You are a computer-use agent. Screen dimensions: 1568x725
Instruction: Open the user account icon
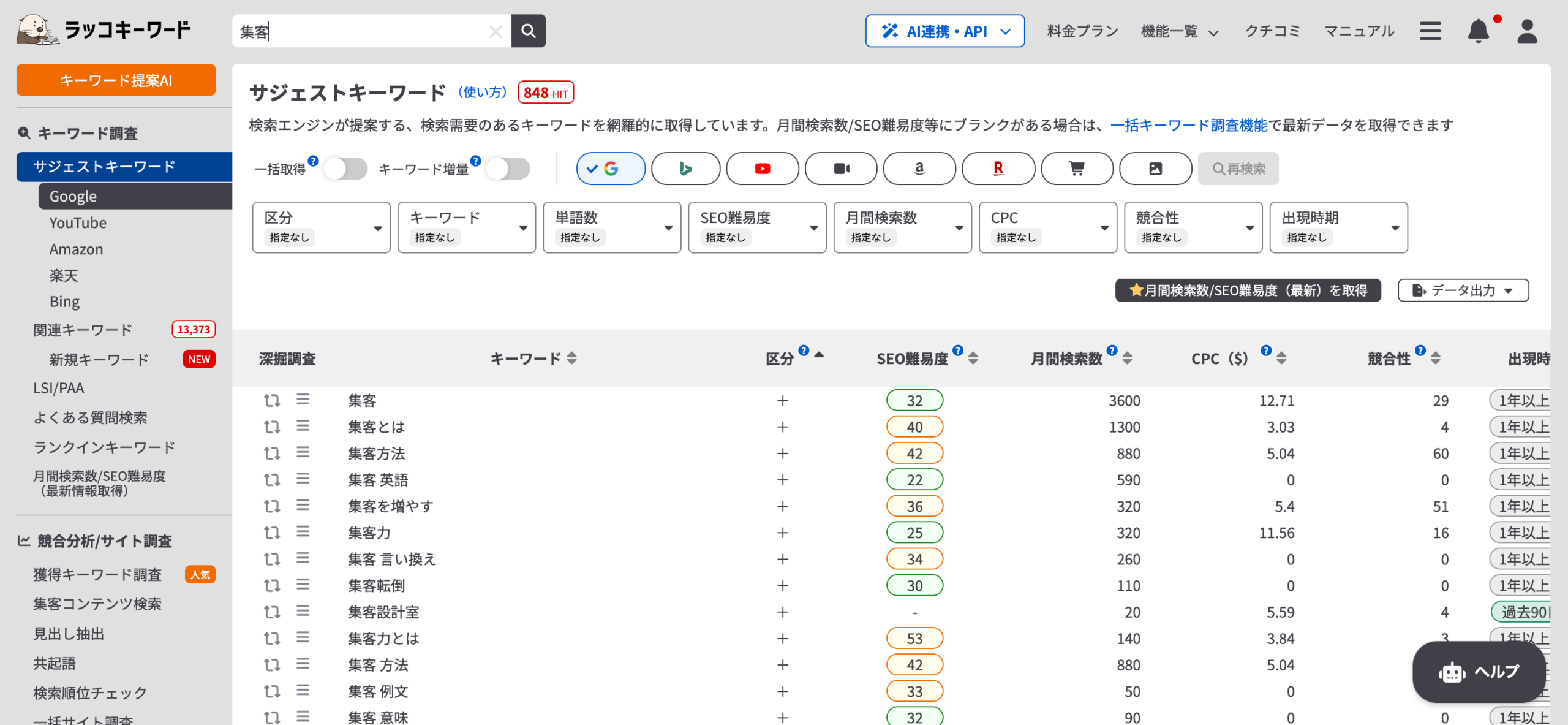click(x=1528, y=31)
